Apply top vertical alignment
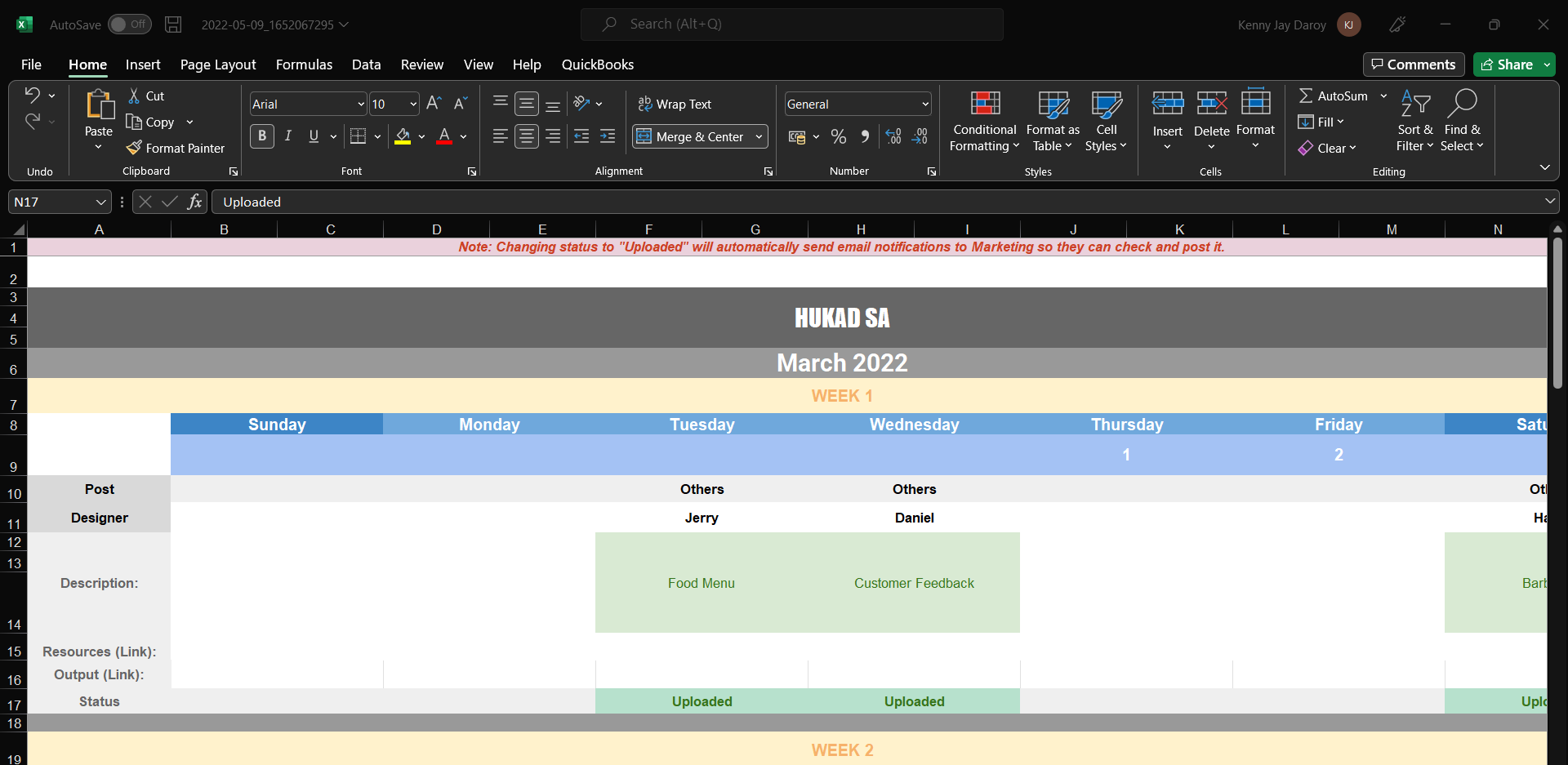The height and width of the screenshot is (765, 1568). pyautogui.click(x=501, y=104)
